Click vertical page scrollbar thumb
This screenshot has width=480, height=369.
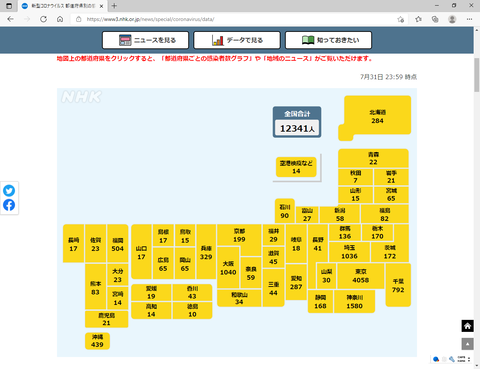tap(477, 74)
